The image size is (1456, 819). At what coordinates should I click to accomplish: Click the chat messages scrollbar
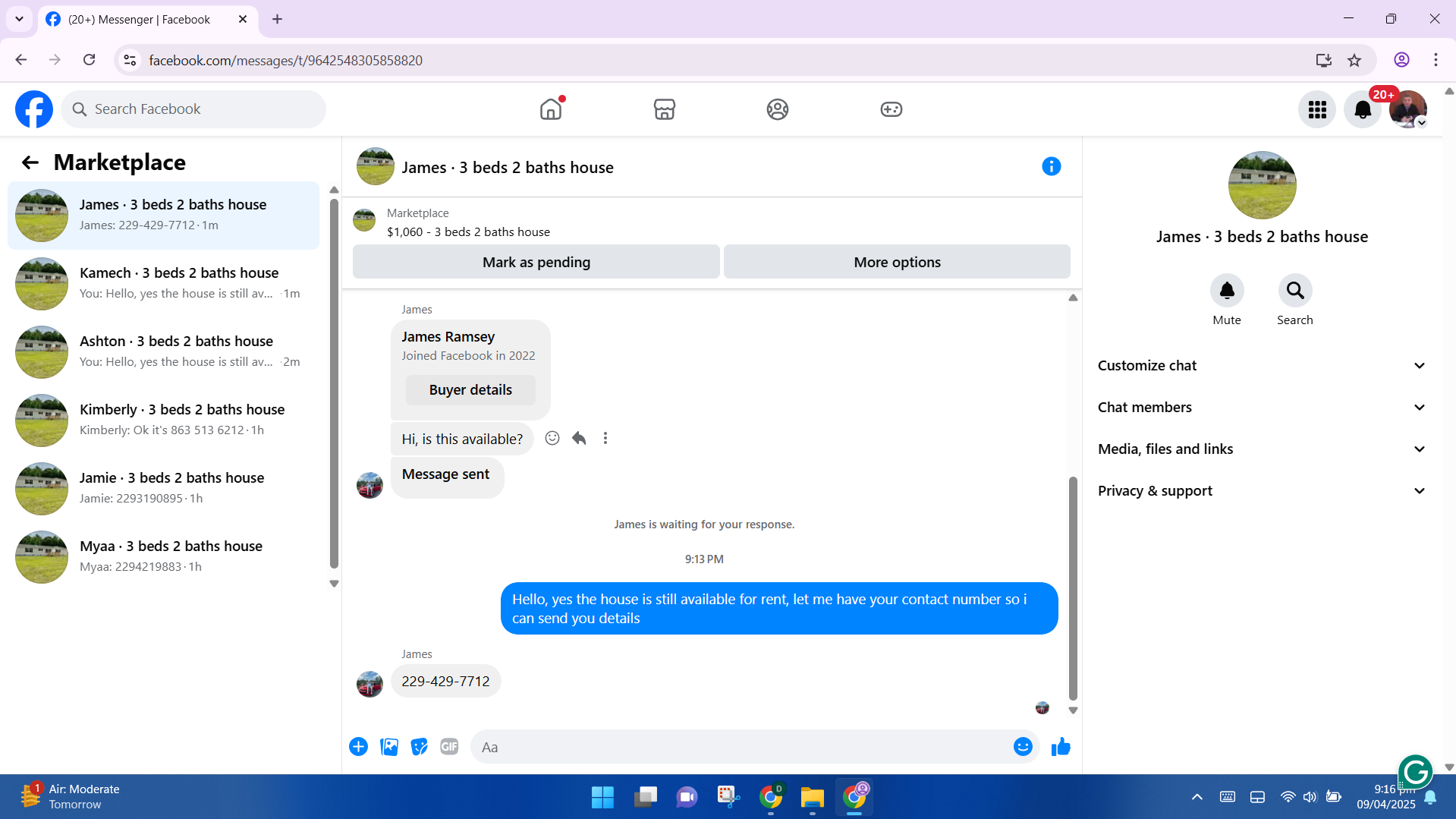(1073, 587)
